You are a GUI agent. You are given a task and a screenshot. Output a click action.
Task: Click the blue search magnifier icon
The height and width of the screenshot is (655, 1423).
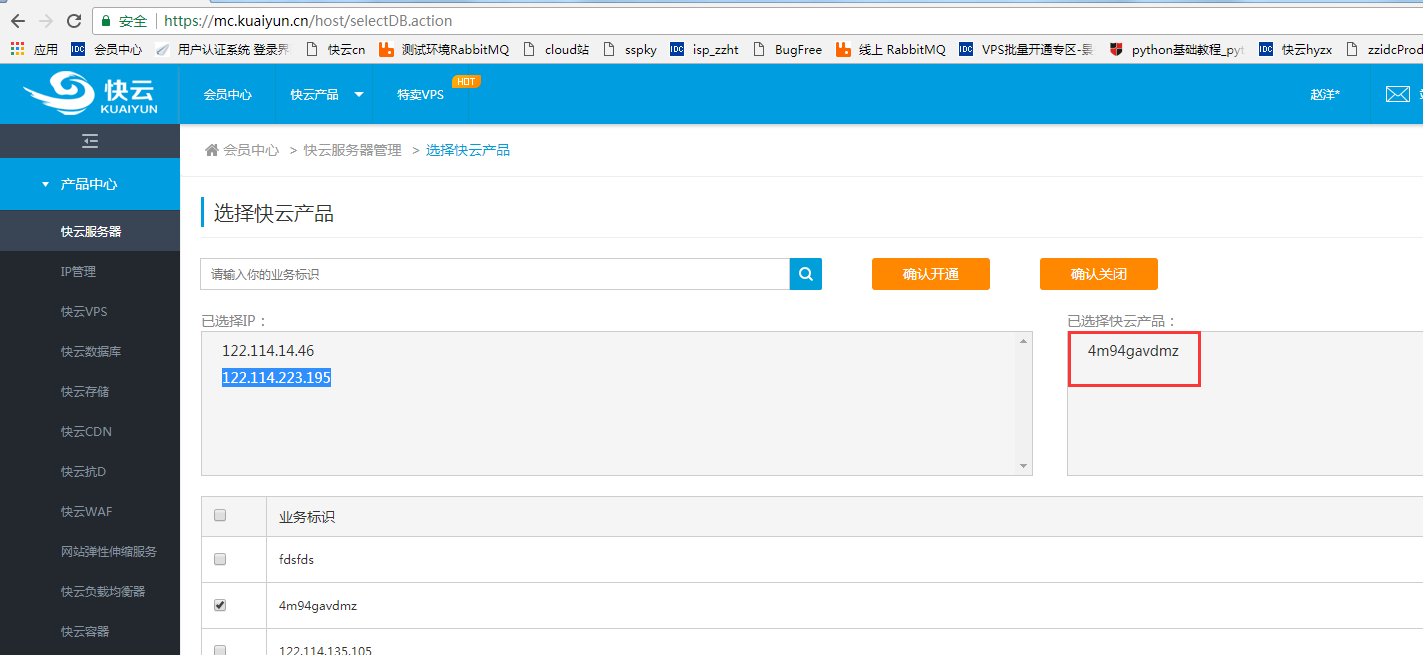point(805,274)
